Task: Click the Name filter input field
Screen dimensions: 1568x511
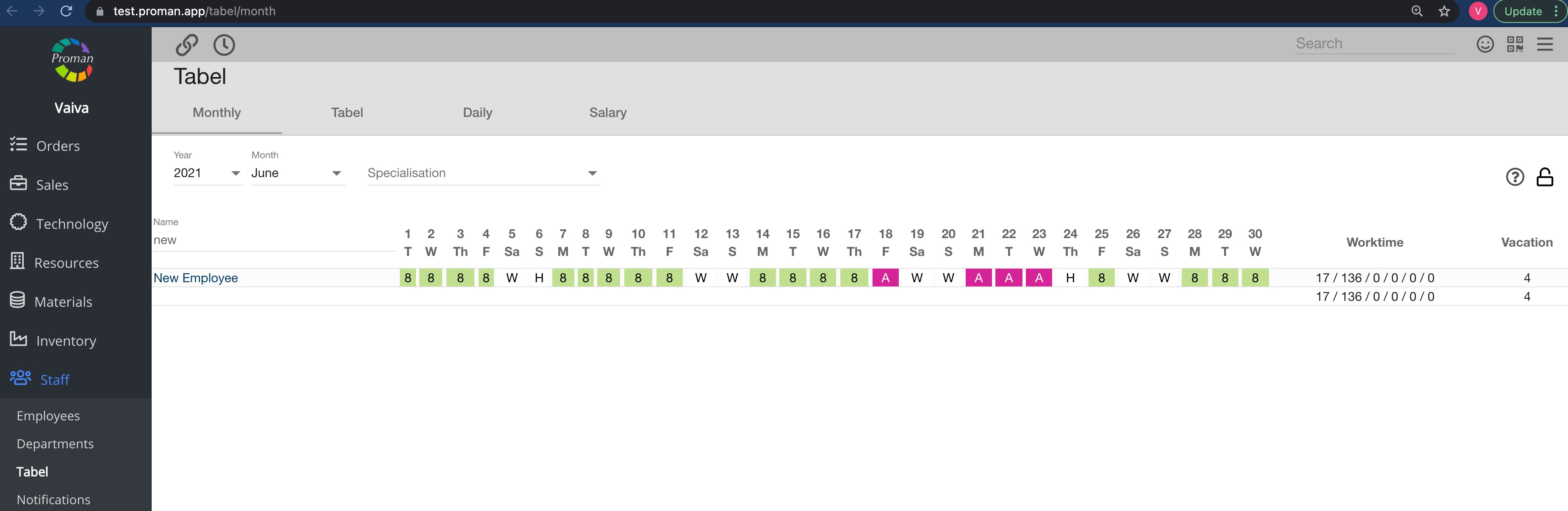Action: pyautogui.click(x=274, y=240)
